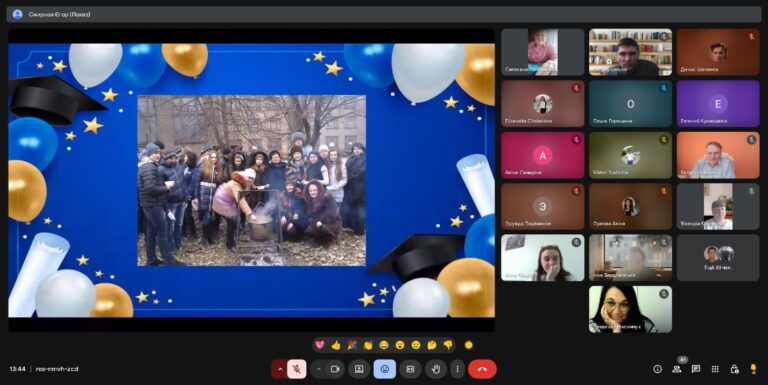
Task: Open meeting details info icon
Action: [x=657, y=369]
